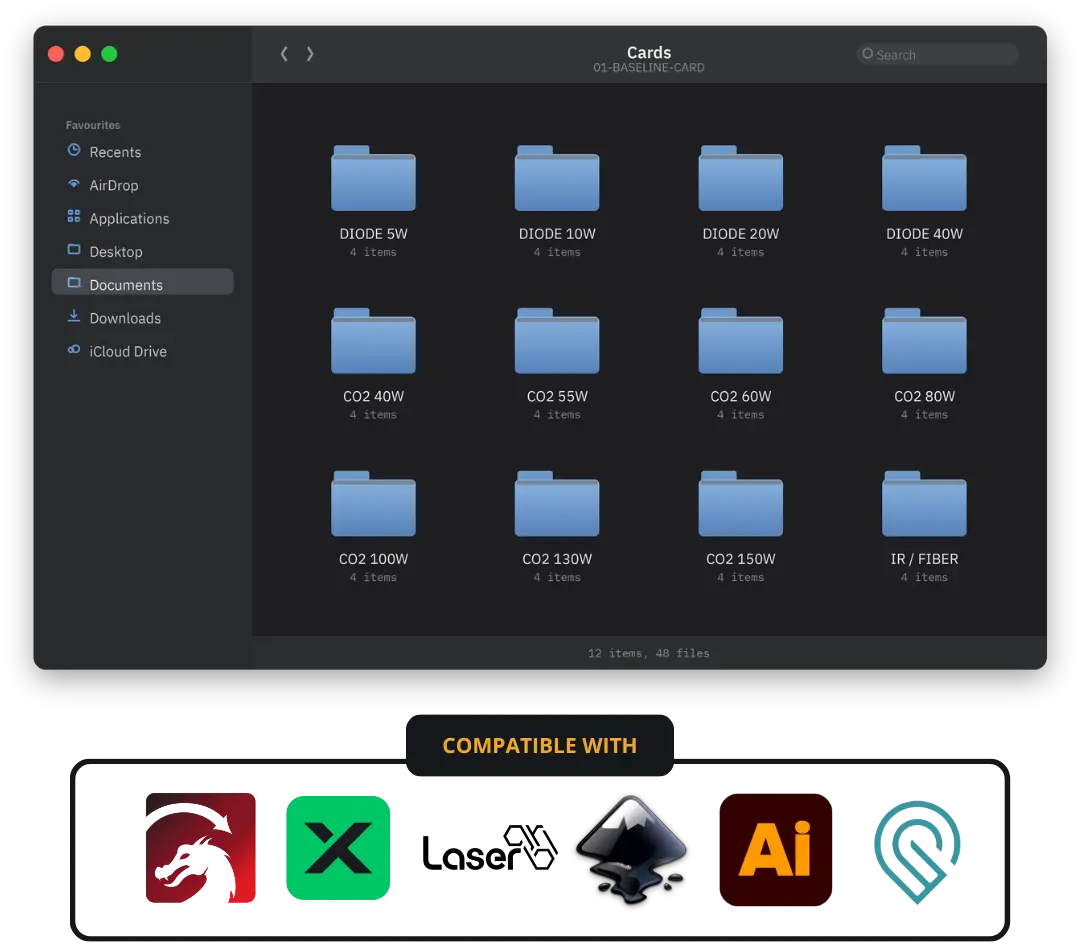This screenshot has height=950, width=1080.
Task: Open the CO2 150W folder
Action: click(740, 504)
